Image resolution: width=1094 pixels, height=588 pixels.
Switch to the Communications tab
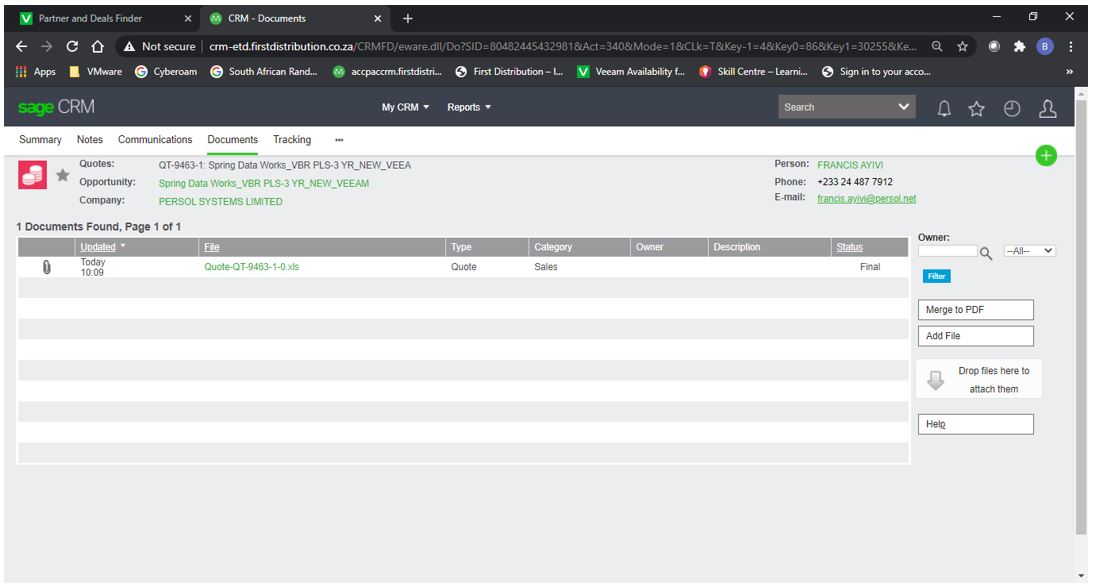click(x=155, y=140)
